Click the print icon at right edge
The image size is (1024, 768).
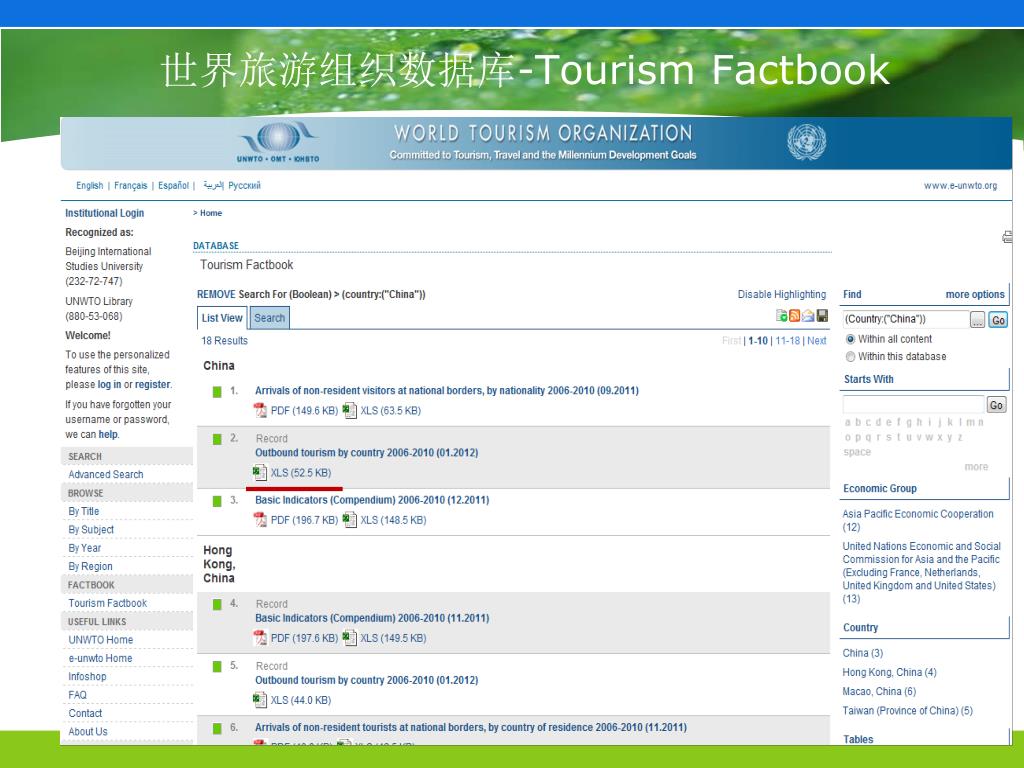[1007, 237]
